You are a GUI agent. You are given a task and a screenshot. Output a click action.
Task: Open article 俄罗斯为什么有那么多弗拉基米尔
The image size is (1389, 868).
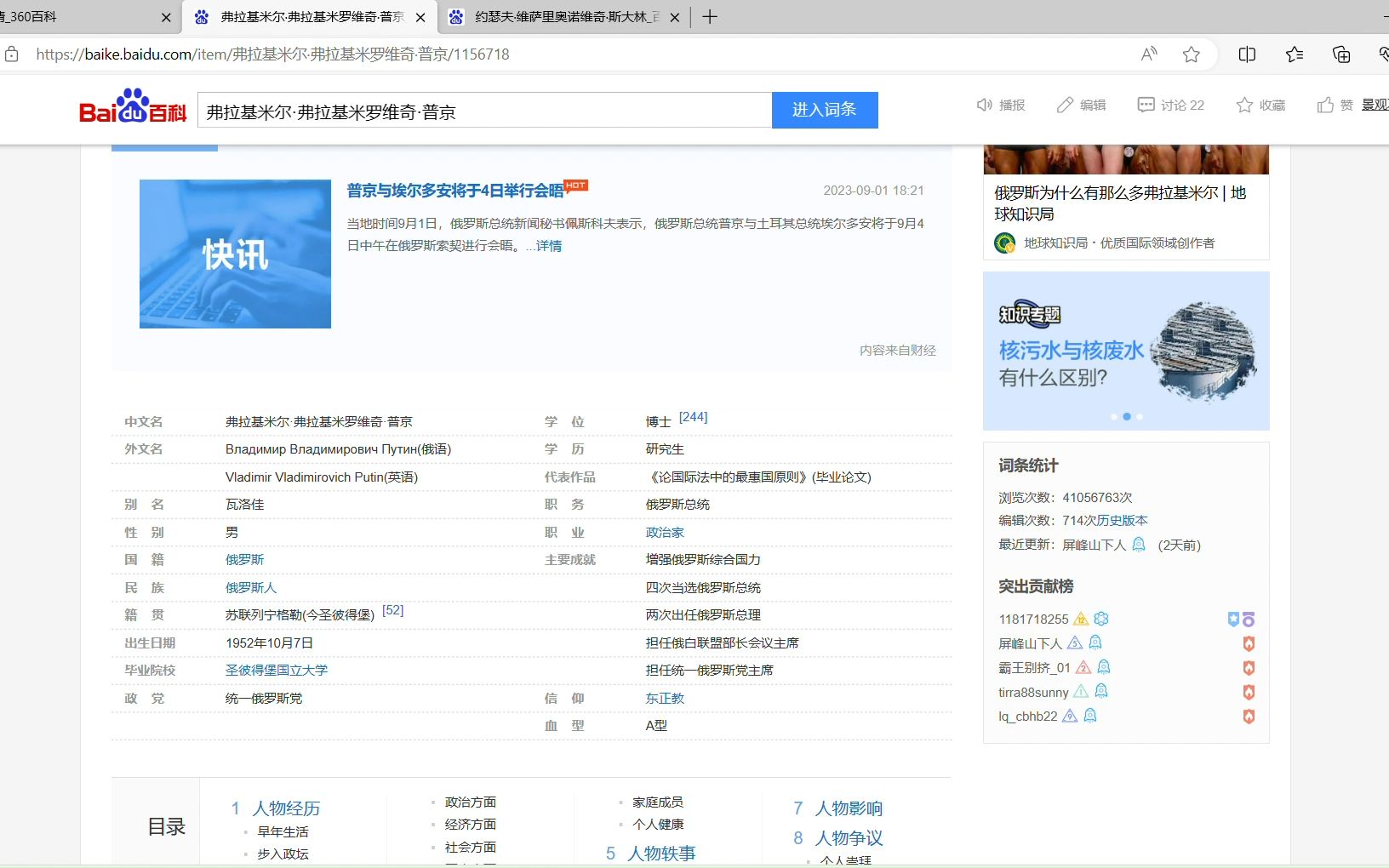click(1120, 203)
